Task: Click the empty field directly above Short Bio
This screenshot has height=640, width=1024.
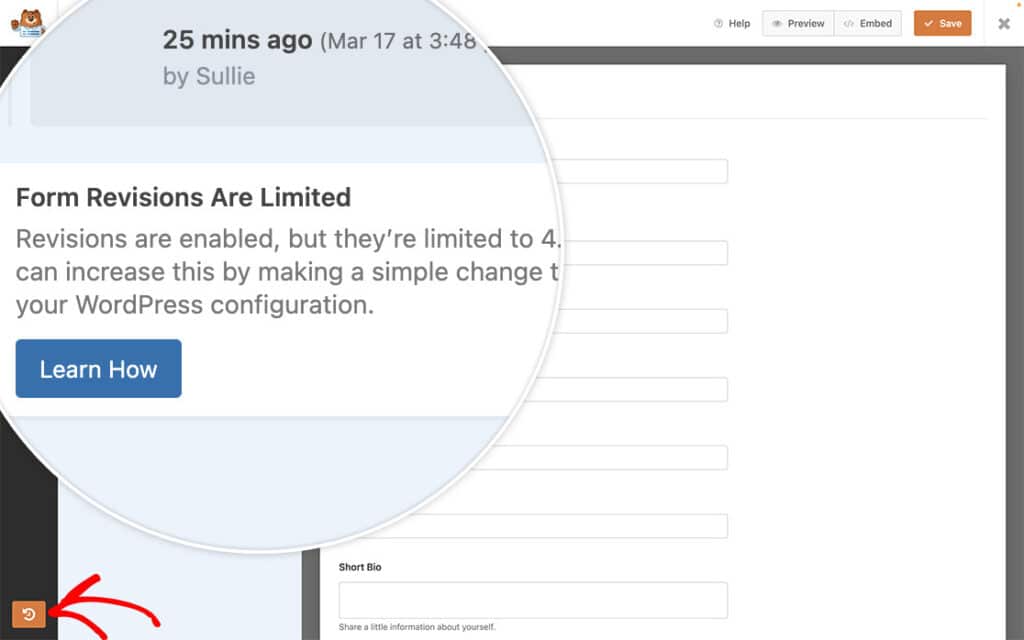Action: tap(533, 525)
